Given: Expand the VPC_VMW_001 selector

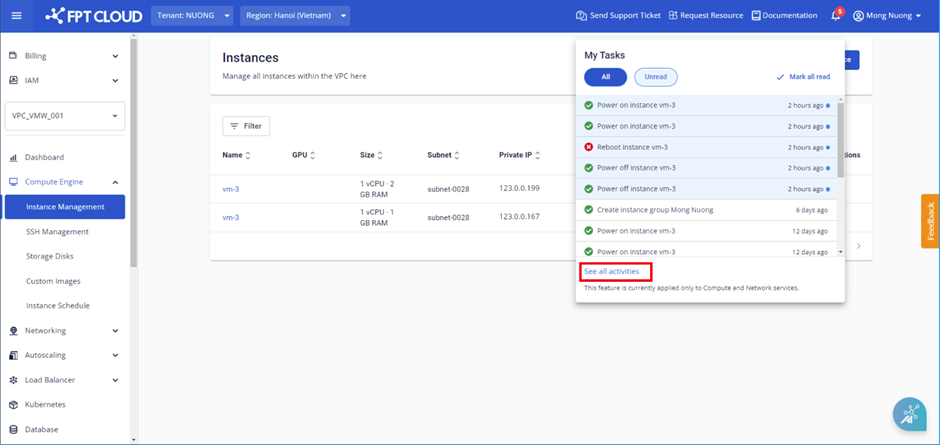Looking at the screenshot, I should [x=65, y=116].
